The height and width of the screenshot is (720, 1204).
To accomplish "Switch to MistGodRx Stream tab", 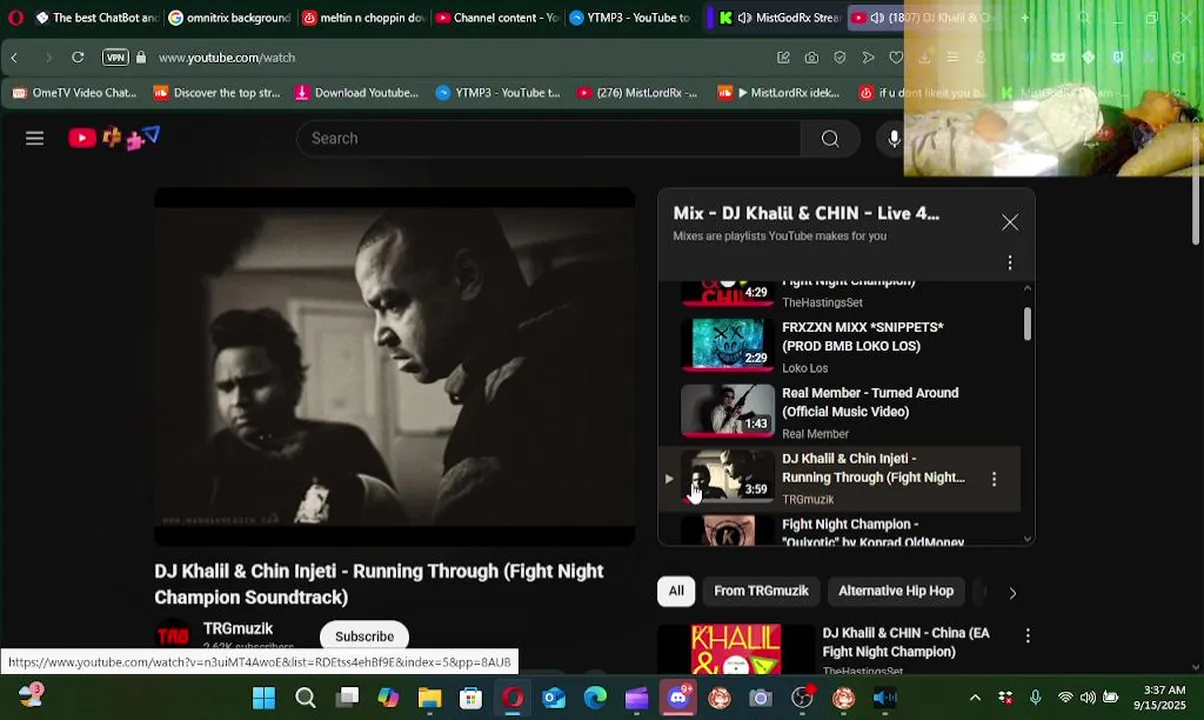I will [779, 17].
